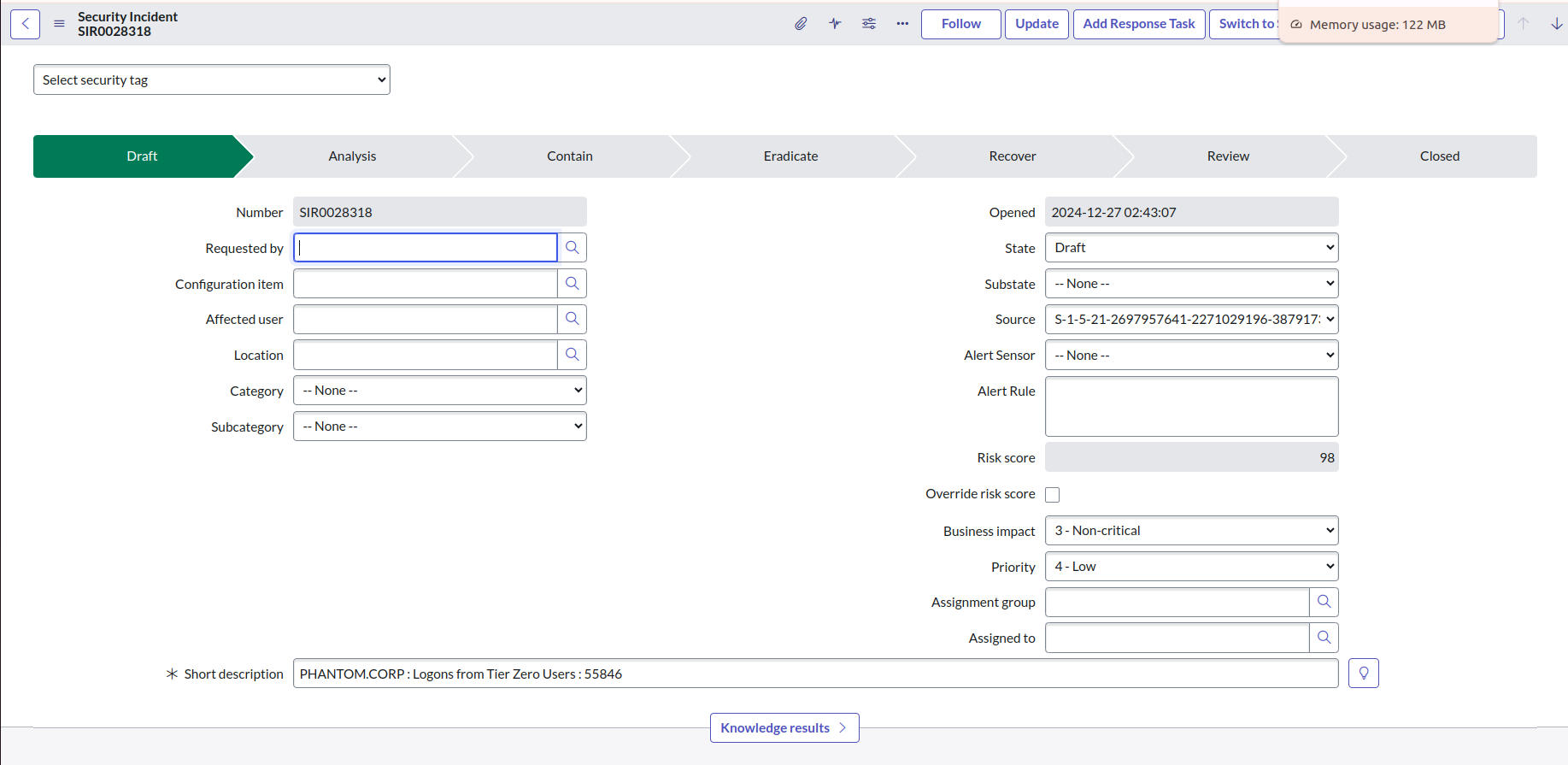Click the Follow button
1568x765 pixels.
[961, 24]
